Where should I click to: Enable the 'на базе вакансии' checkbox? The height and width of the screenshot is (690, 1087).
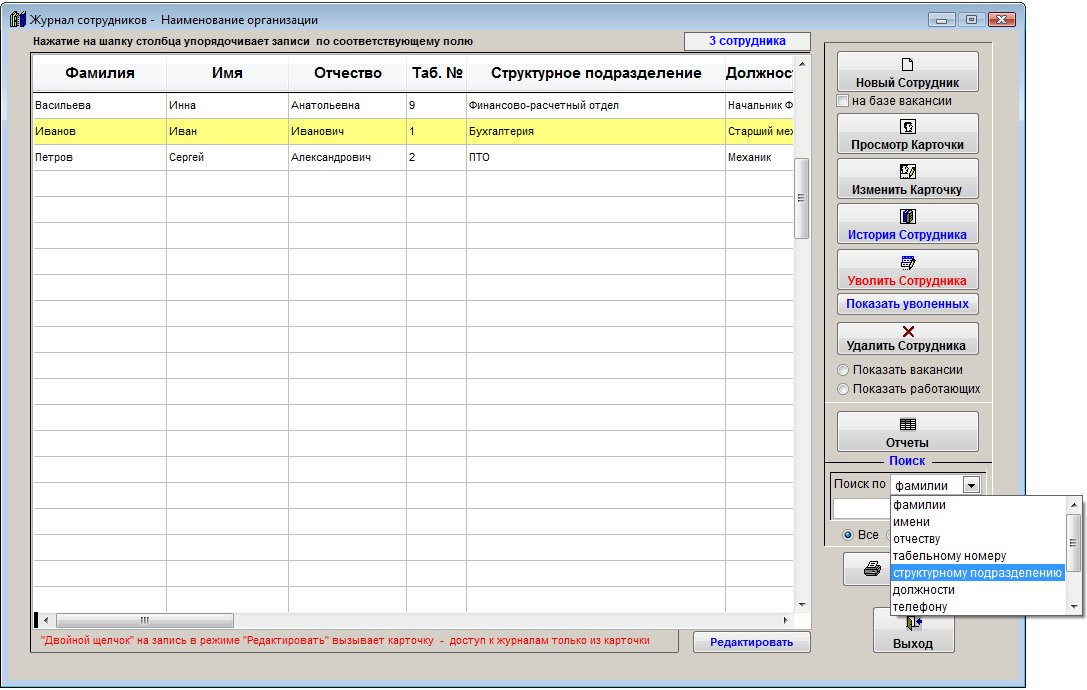[x=843, y=101]
